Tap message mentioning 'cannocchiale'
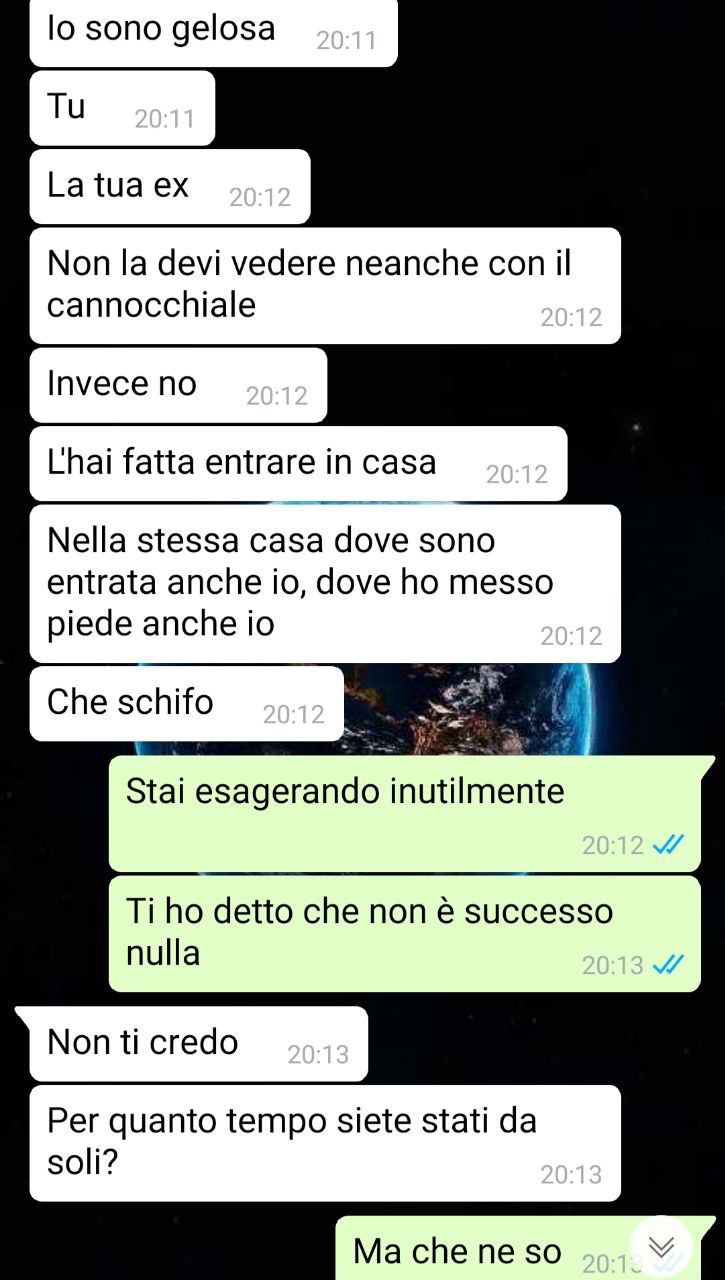725x1280 pixels. click(325, 286)
